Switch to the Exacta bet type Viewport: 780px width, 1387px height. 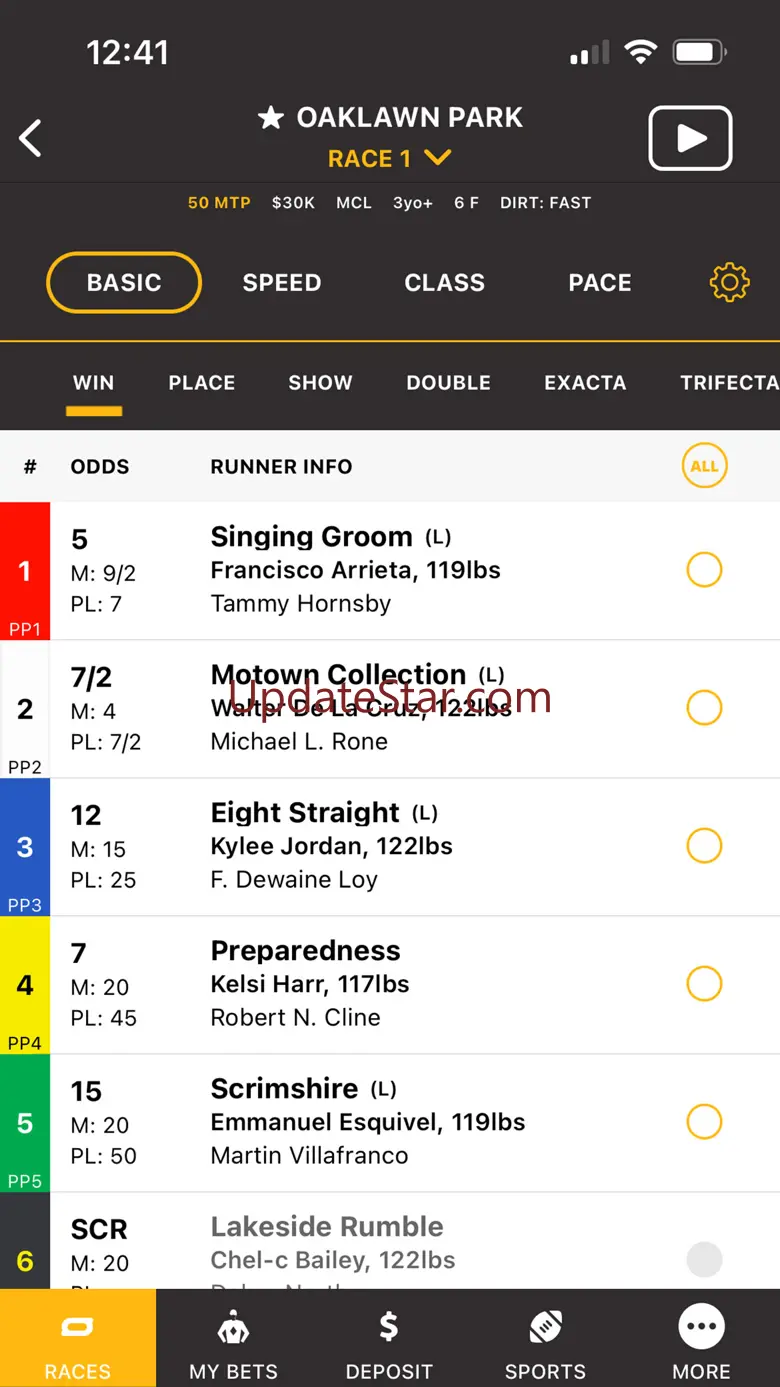point(585,383)
